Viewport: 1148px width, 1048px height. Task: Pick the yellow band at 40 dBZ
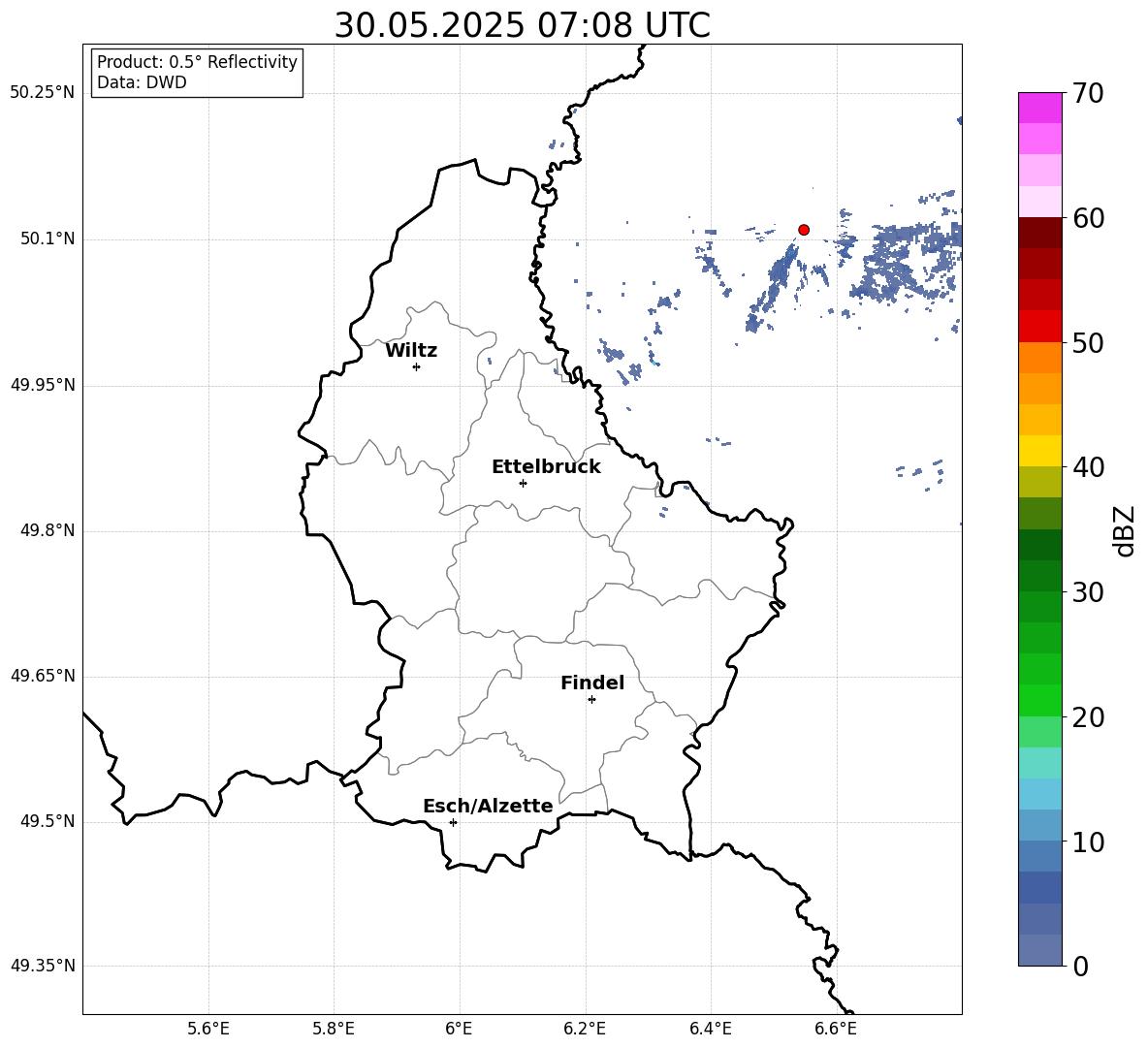[1040, 451]
